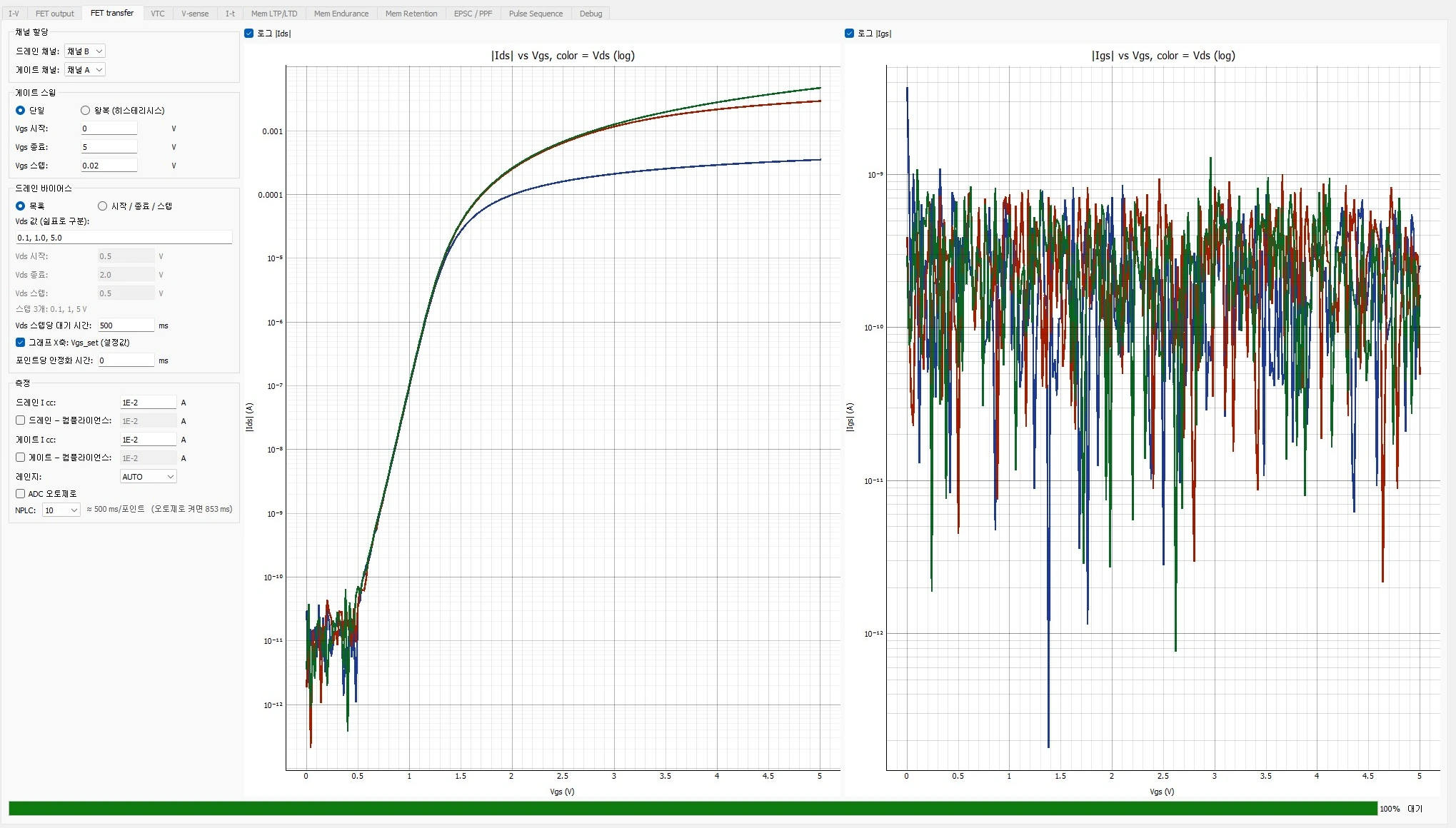
Task: Select the EPSC / PPF tab
Action: click(473, 14)
